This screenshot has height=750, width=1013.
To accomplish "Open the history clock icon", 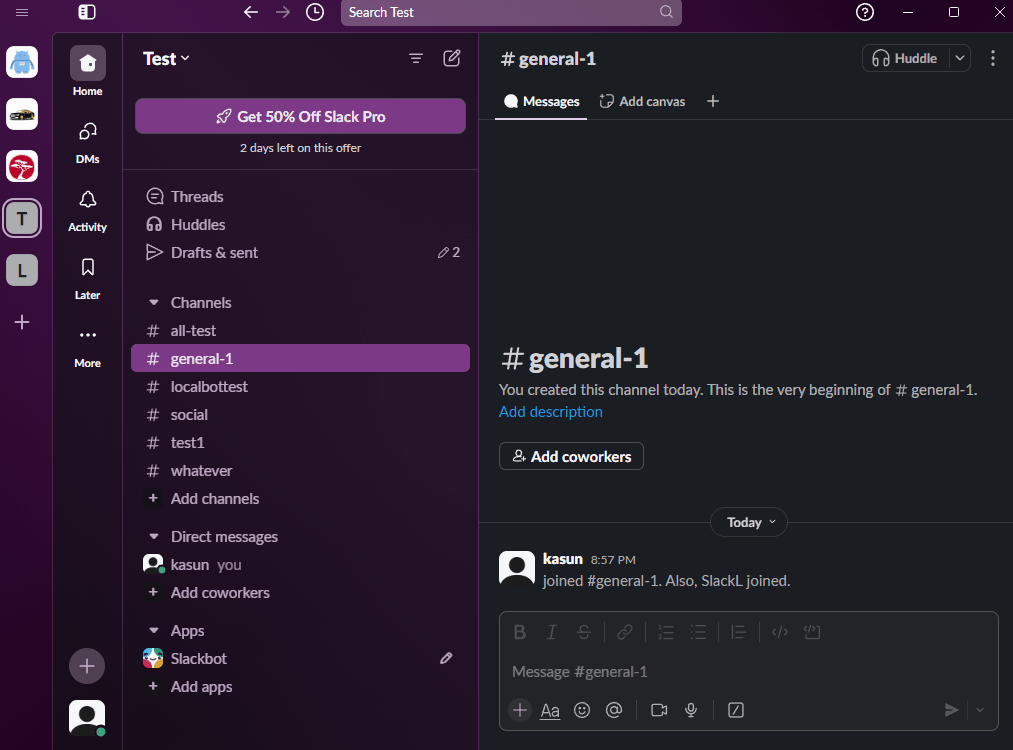I will tap(315, 12).
